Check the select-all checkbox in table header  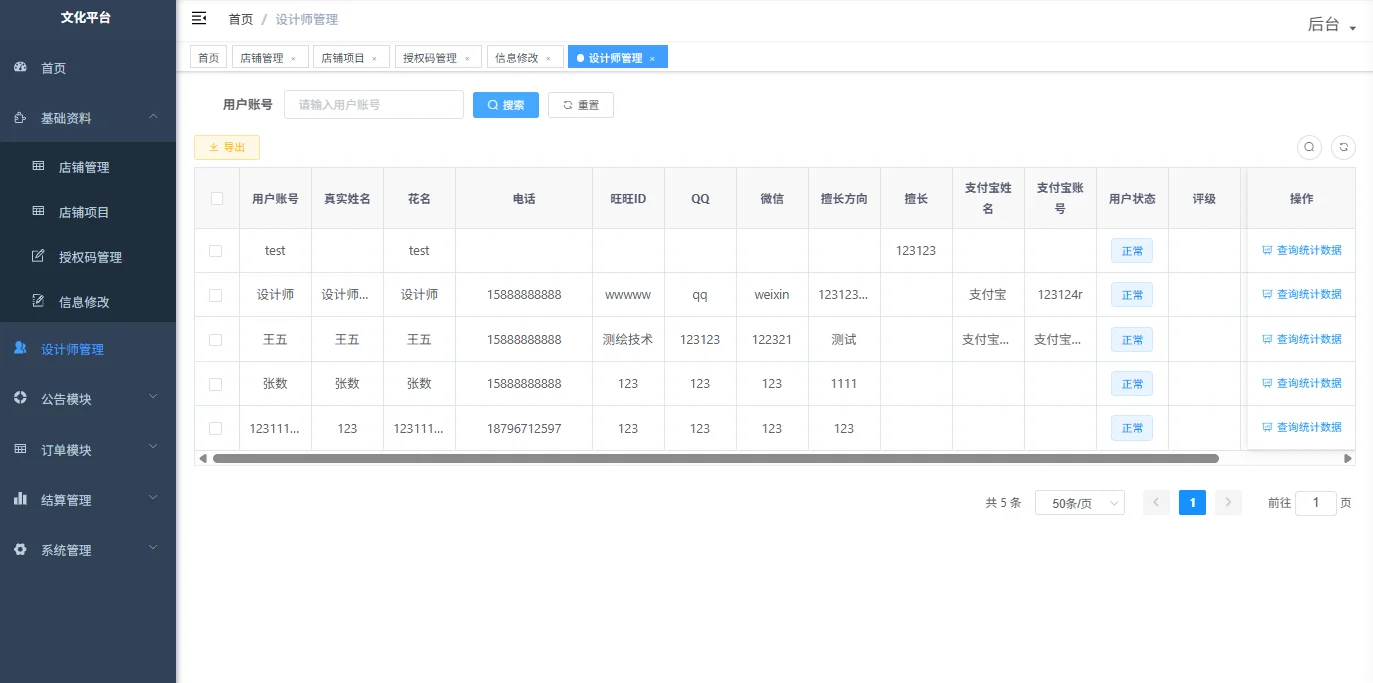click(x=216, y=197)
